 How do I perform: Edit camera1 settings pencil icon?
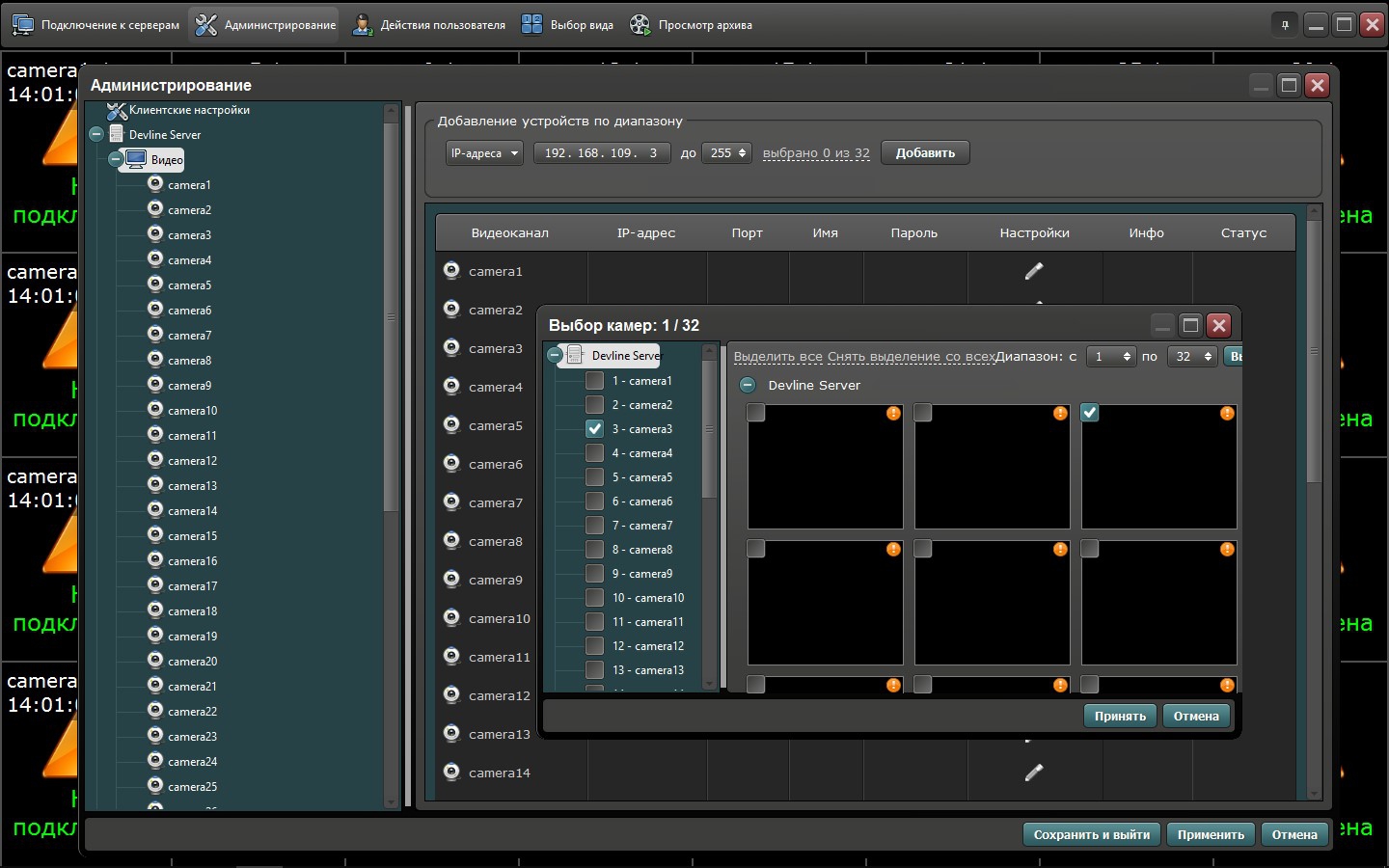(1034, 271)
